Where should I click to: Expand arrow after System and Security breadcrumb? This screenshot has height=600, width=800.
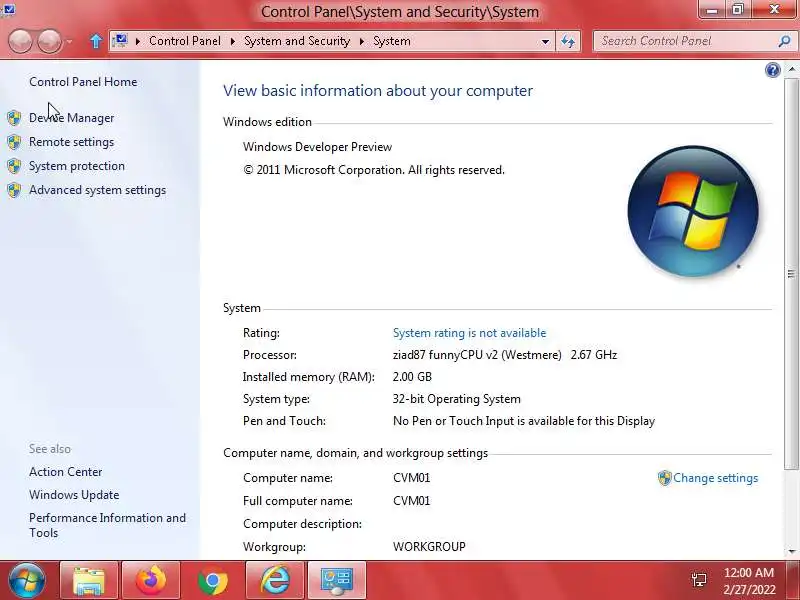coord(362,41)
